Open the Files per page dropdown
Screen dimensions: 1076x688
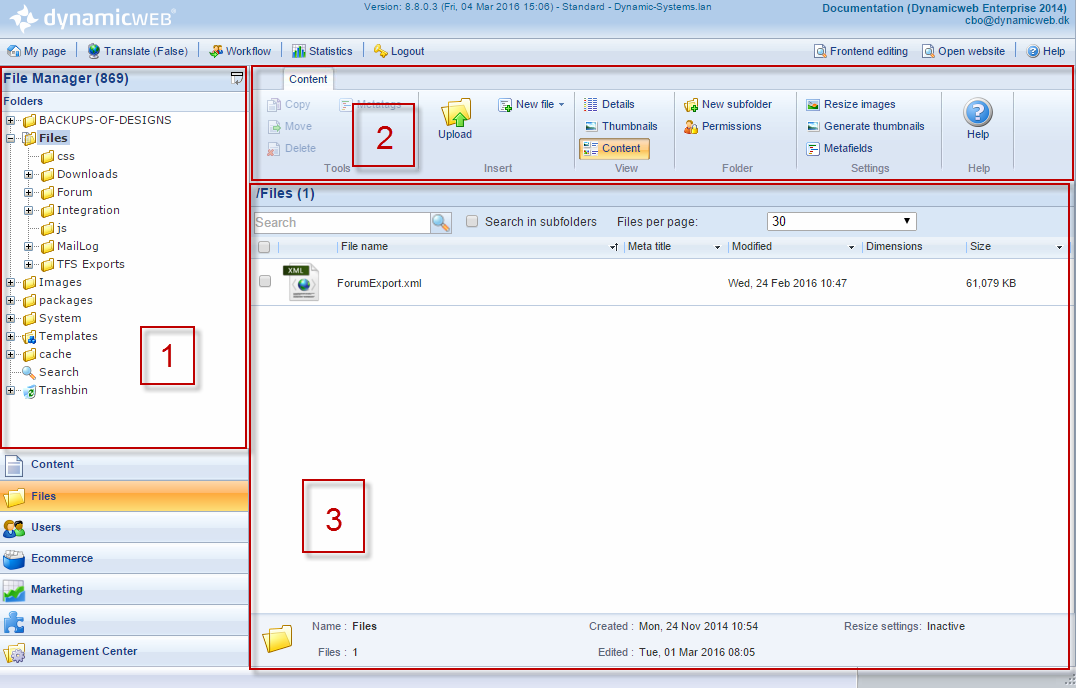click(x=841, y=222)
